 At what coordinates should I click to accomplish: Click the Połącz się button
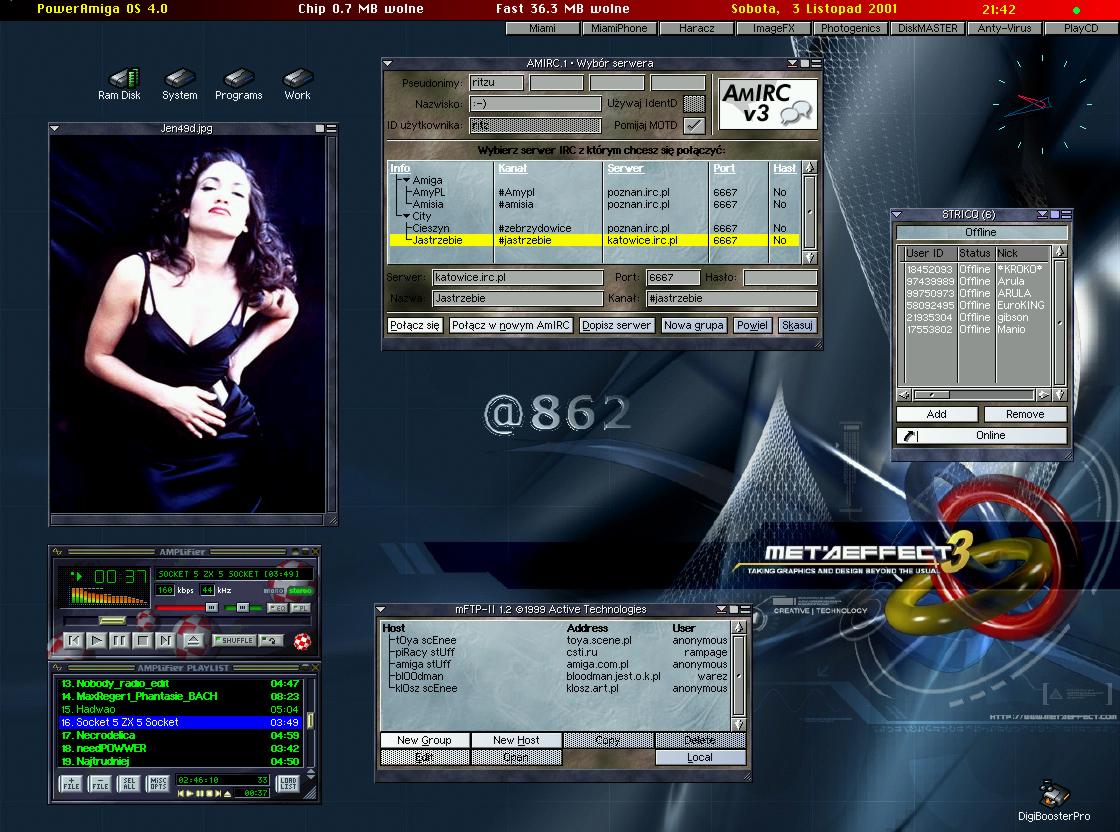pos(414,326)
